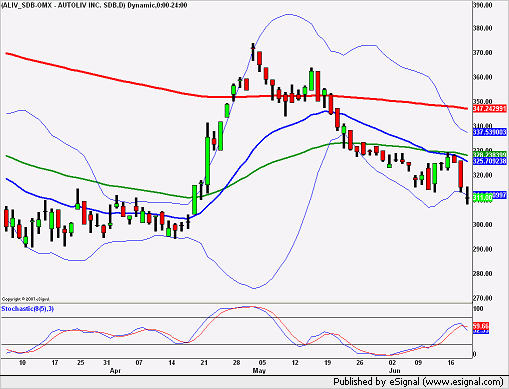Click the Stochastic(8(5),3) indicator label
This screenshot has height=389, width=509.
click(28, 309)
